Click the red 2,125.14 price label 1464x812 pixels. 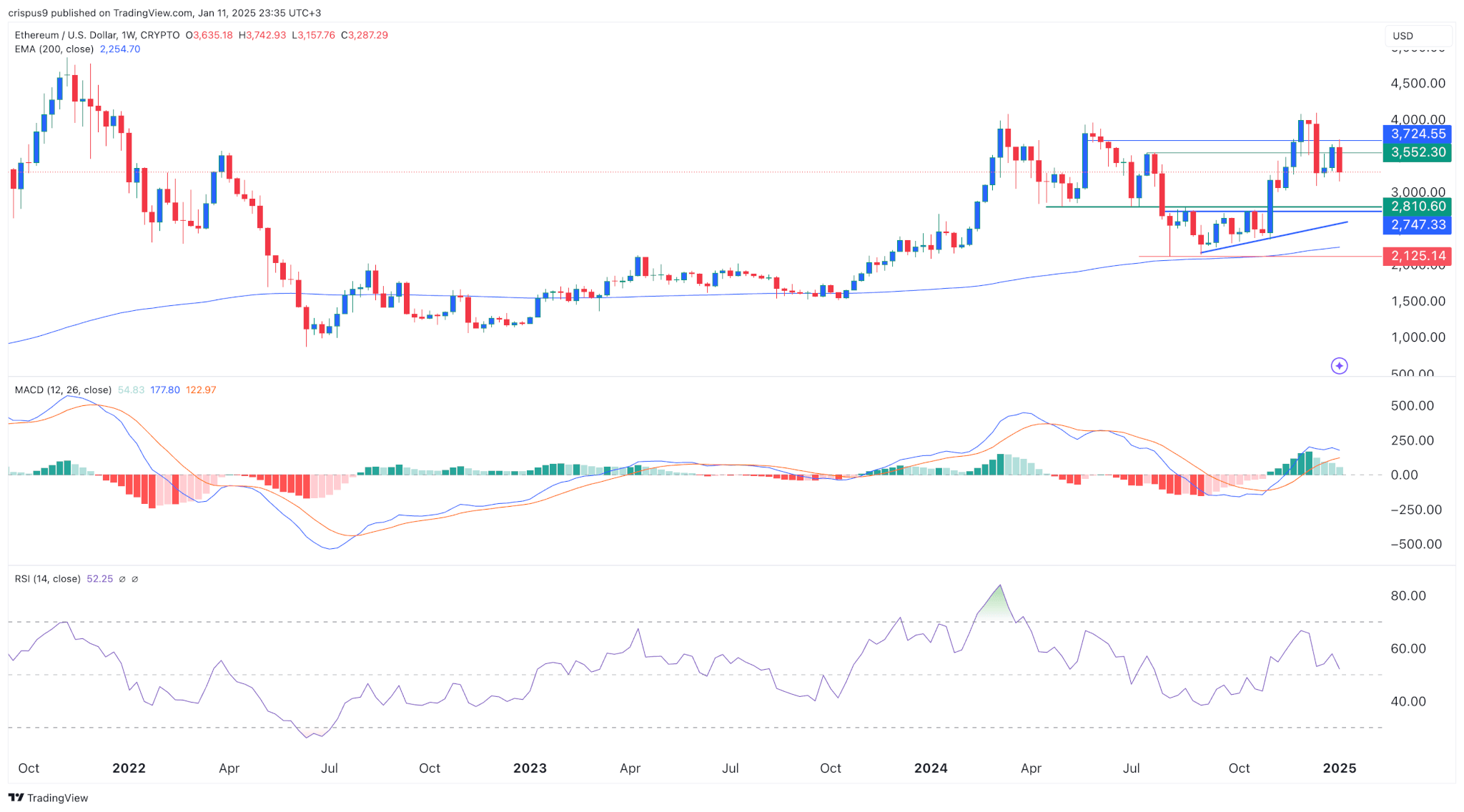[x=1418, y=256]
